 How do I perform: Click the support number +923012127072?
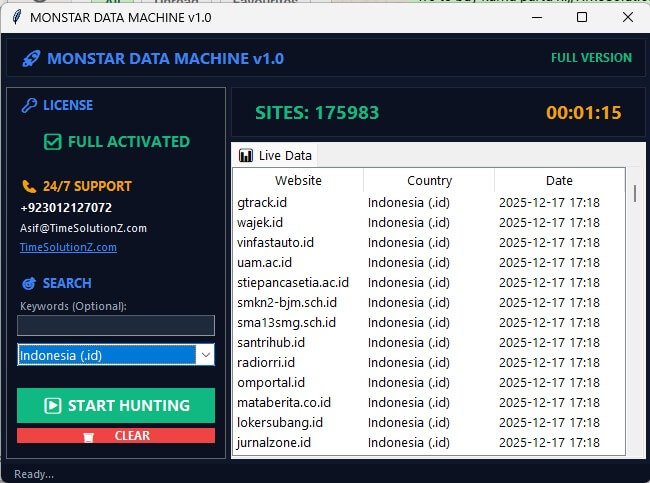[66, 208]
